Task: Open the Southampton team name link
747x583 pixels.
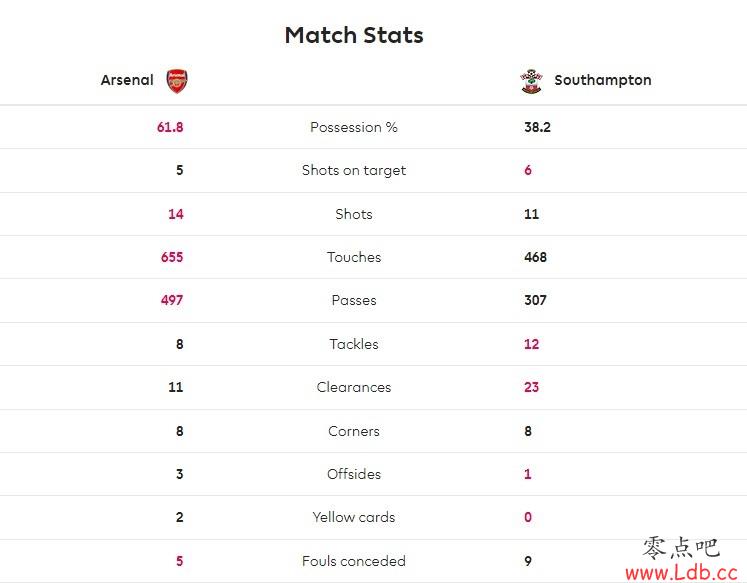Action: pos(603,80)
